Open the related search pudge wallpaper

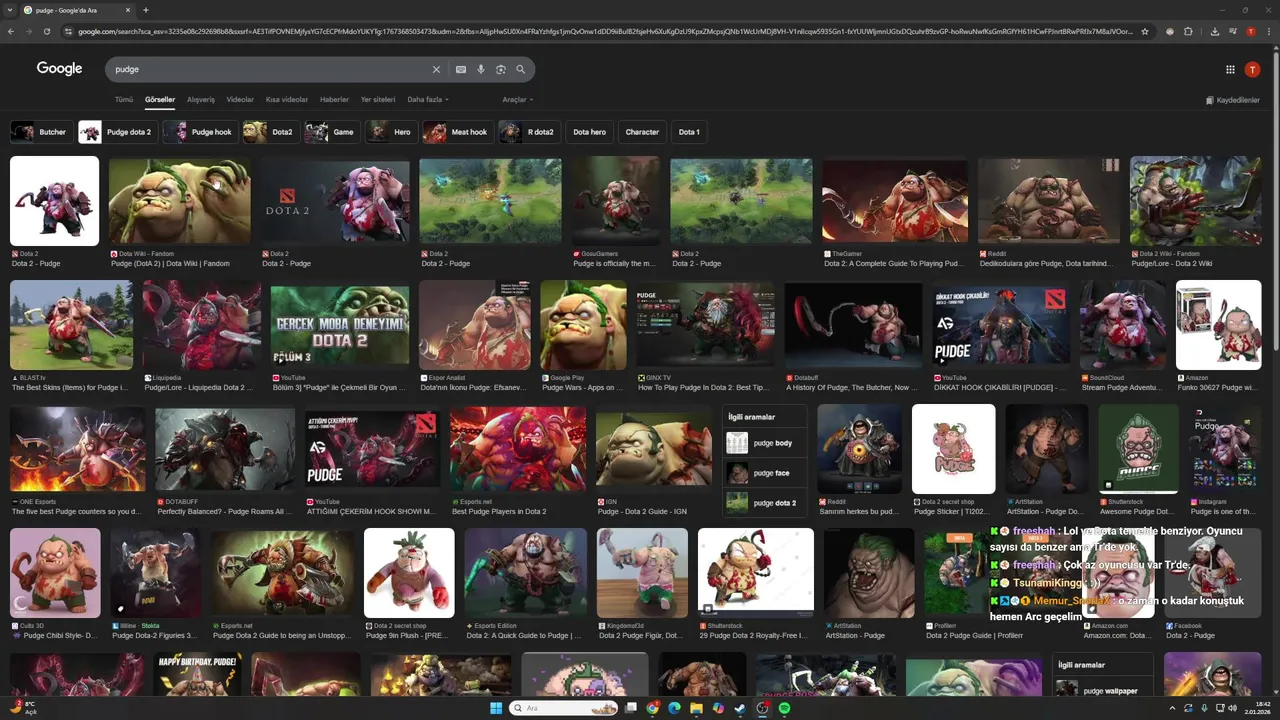point(1102,690)
